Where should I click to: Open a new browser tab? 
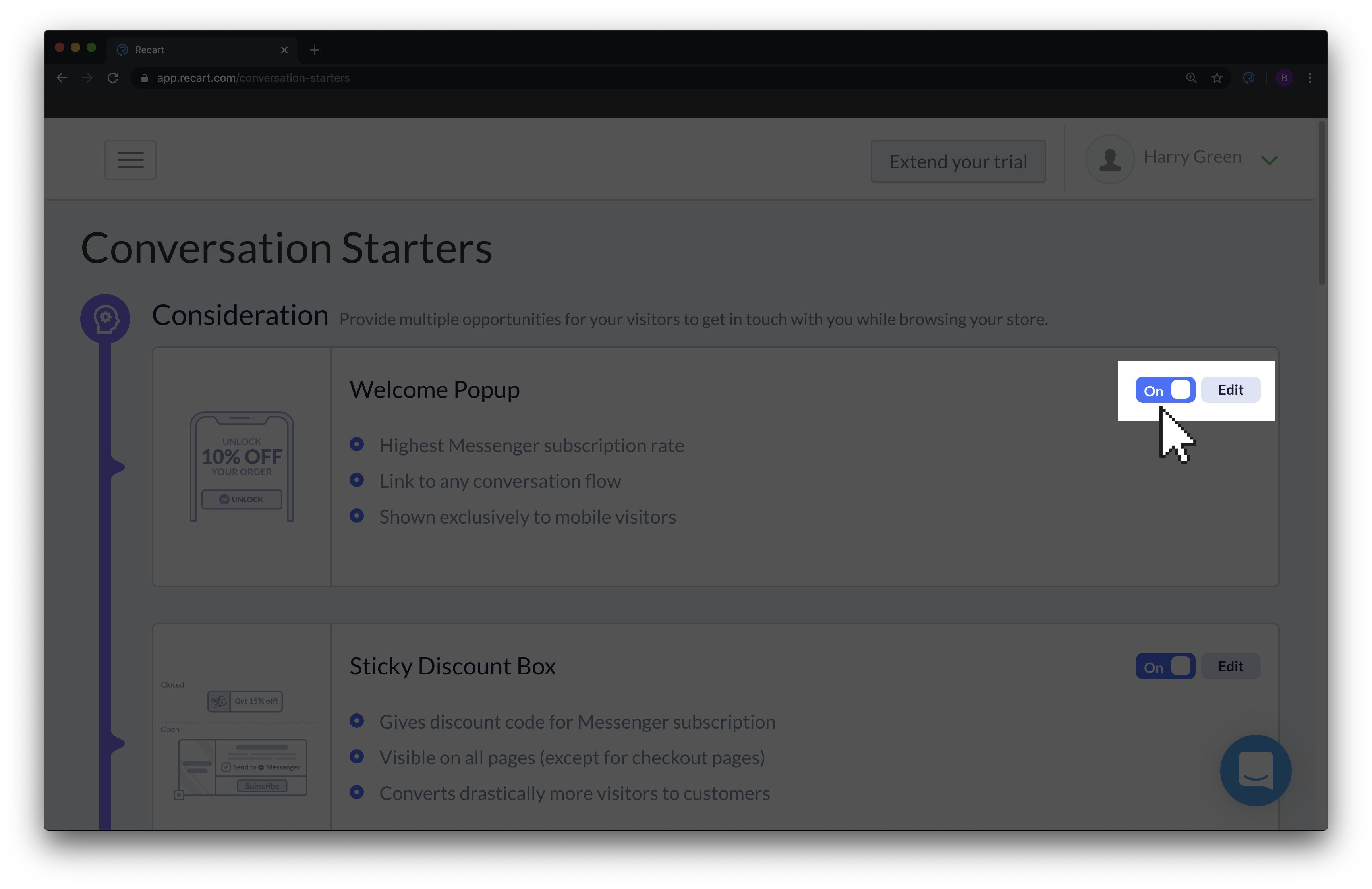point(314,50)
